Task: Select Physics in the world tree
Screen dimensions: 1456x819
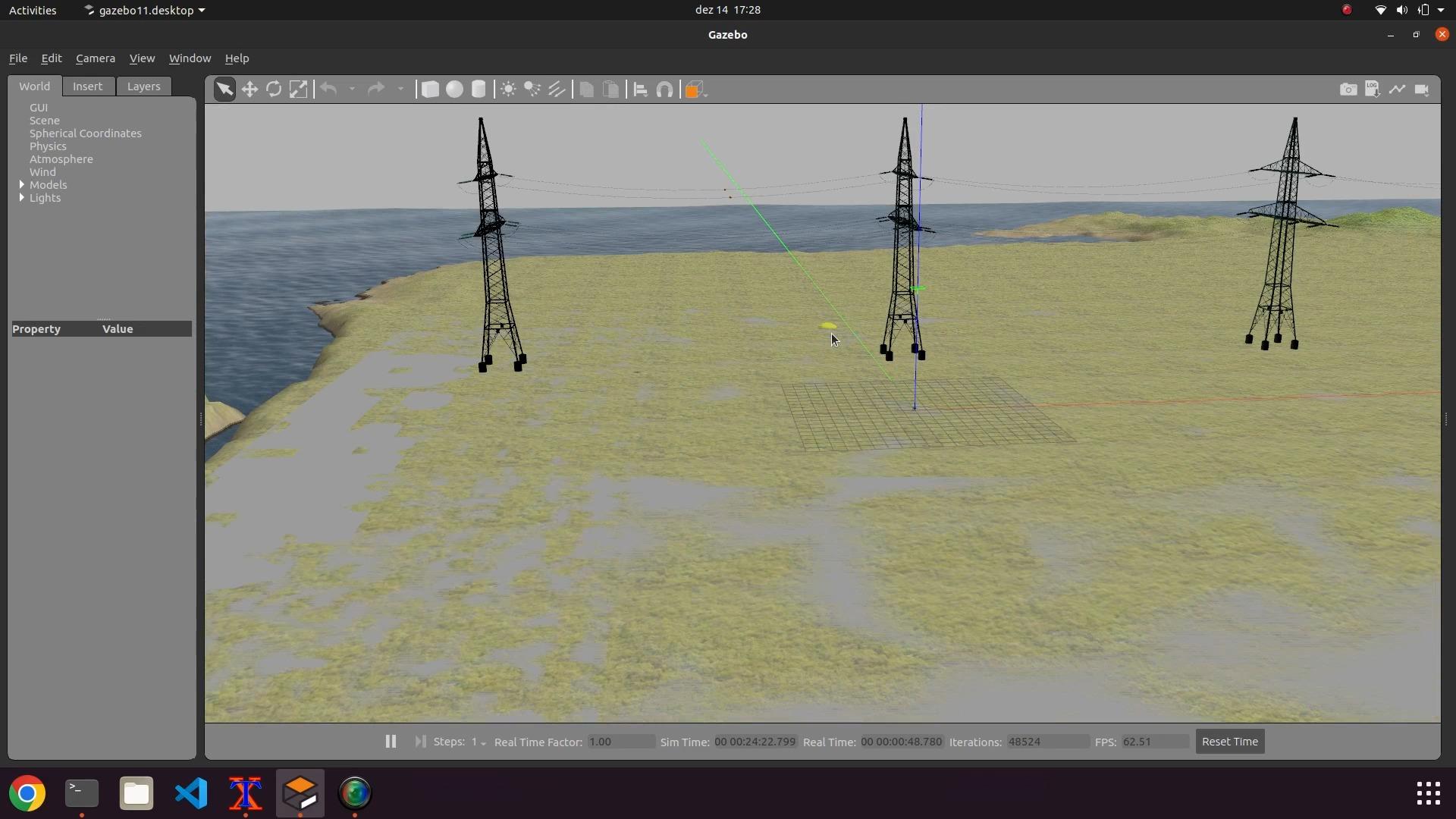Action: [x=48, y=146]
